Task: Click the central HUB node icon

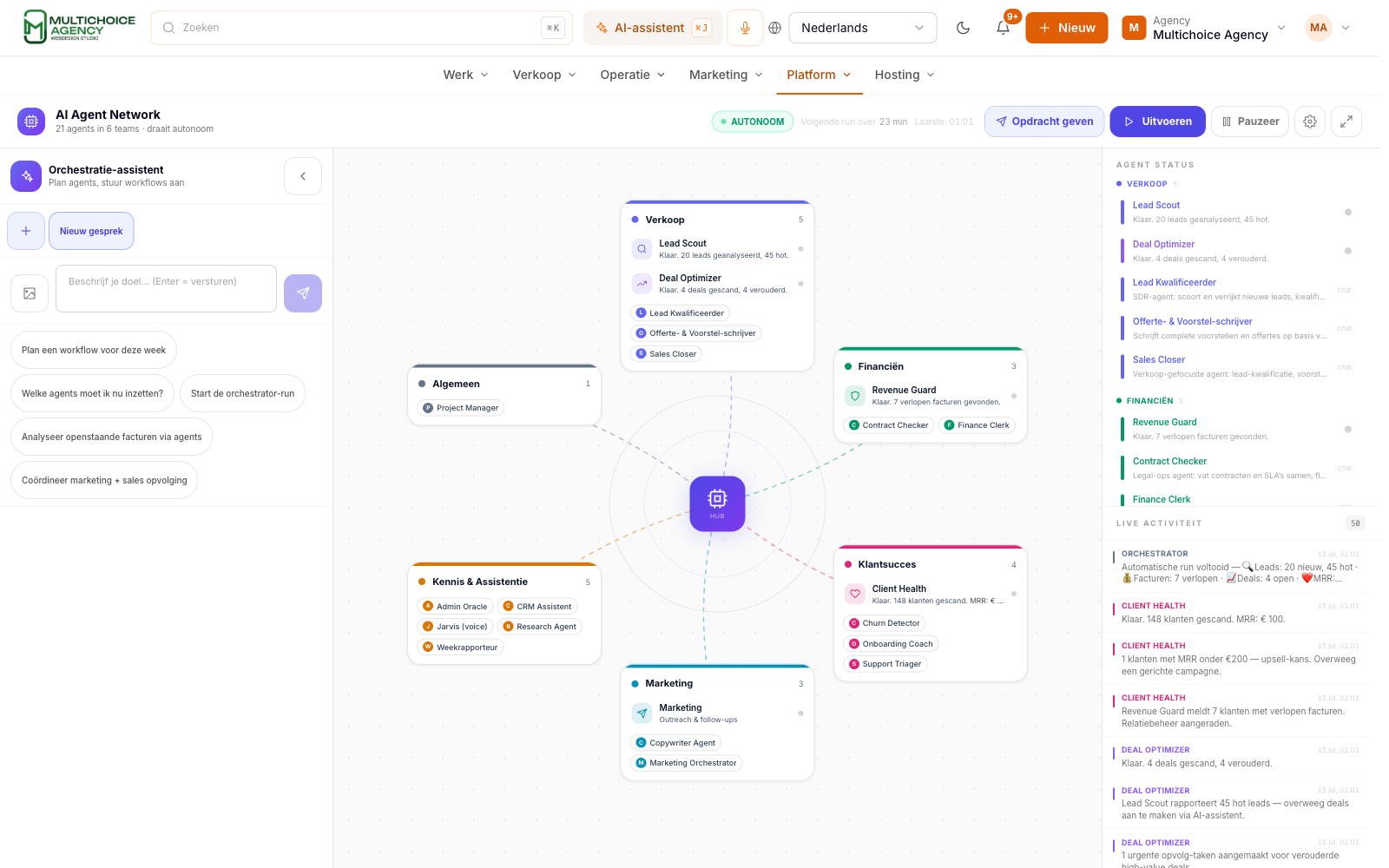Action: point(717,503)
